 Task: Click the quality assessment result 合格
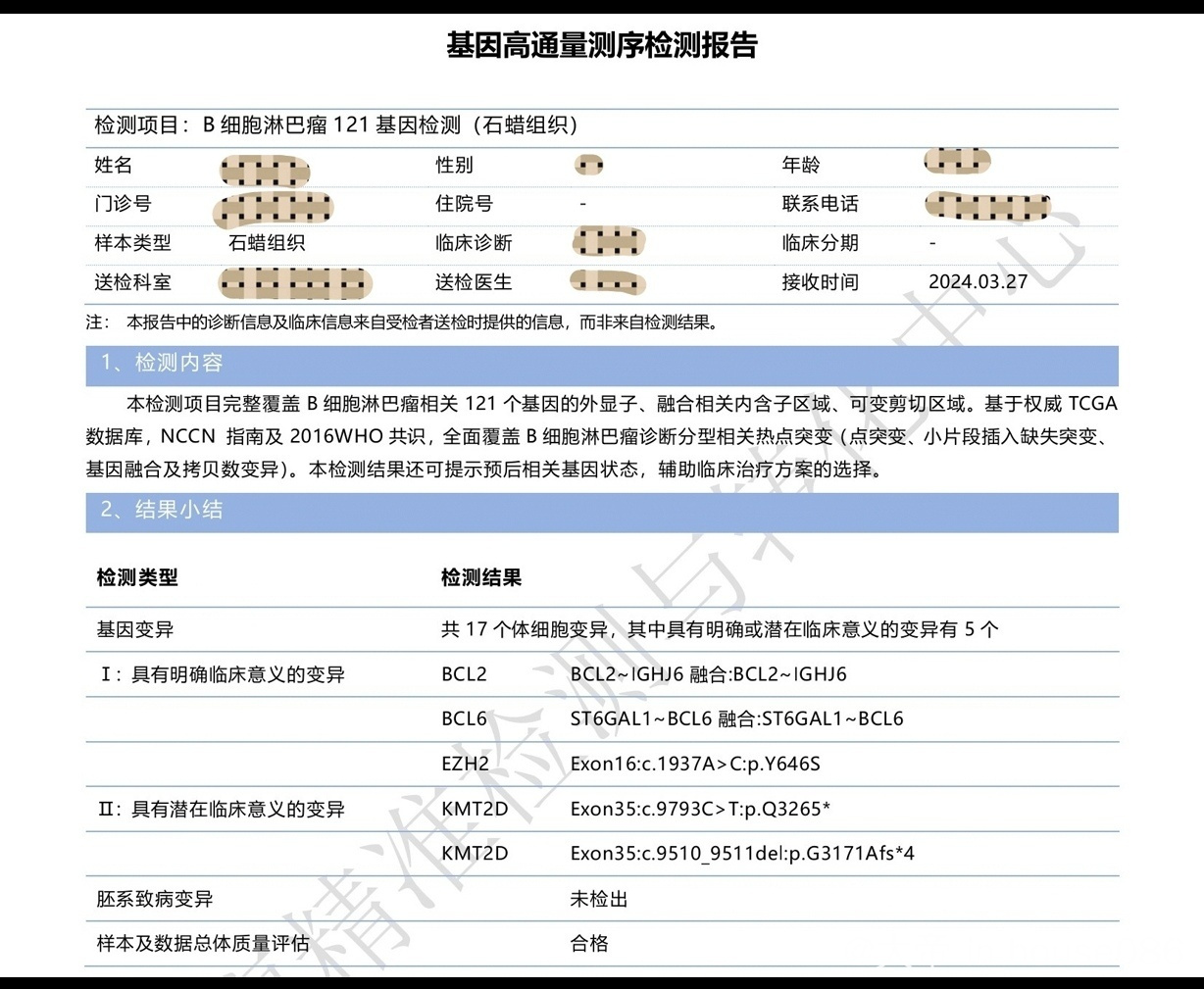(589, 944)
